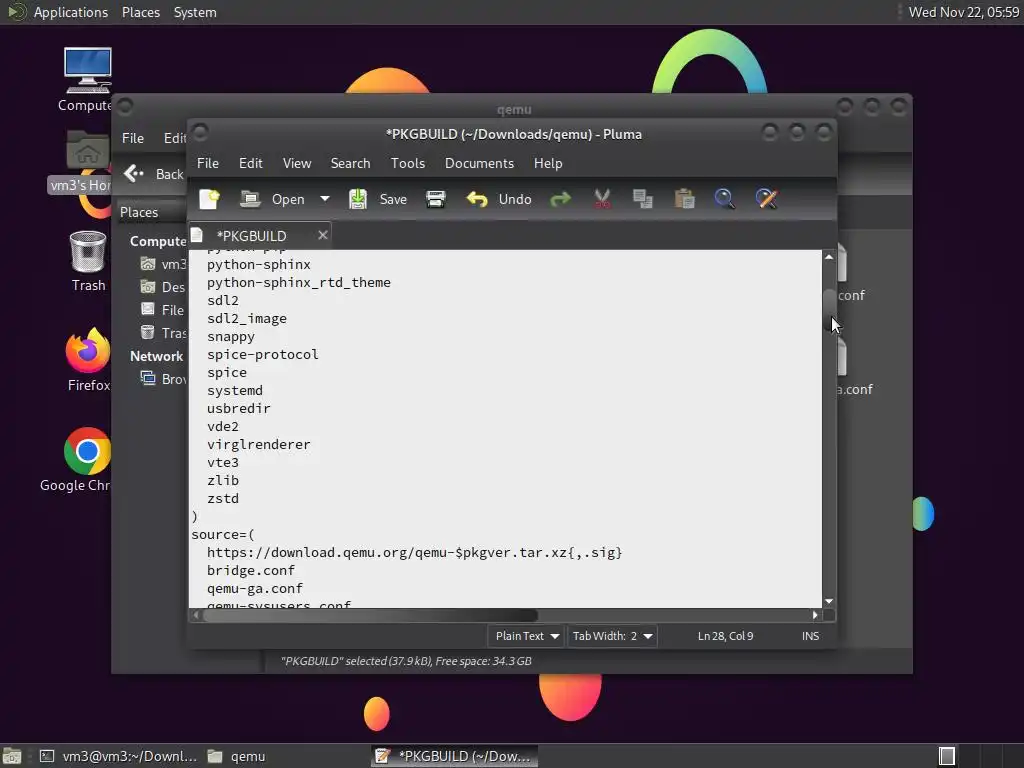This screenshot has width=1024, height=768.
Task: Click the horizontal scrollbar right arrow
Action: [815, 615]
